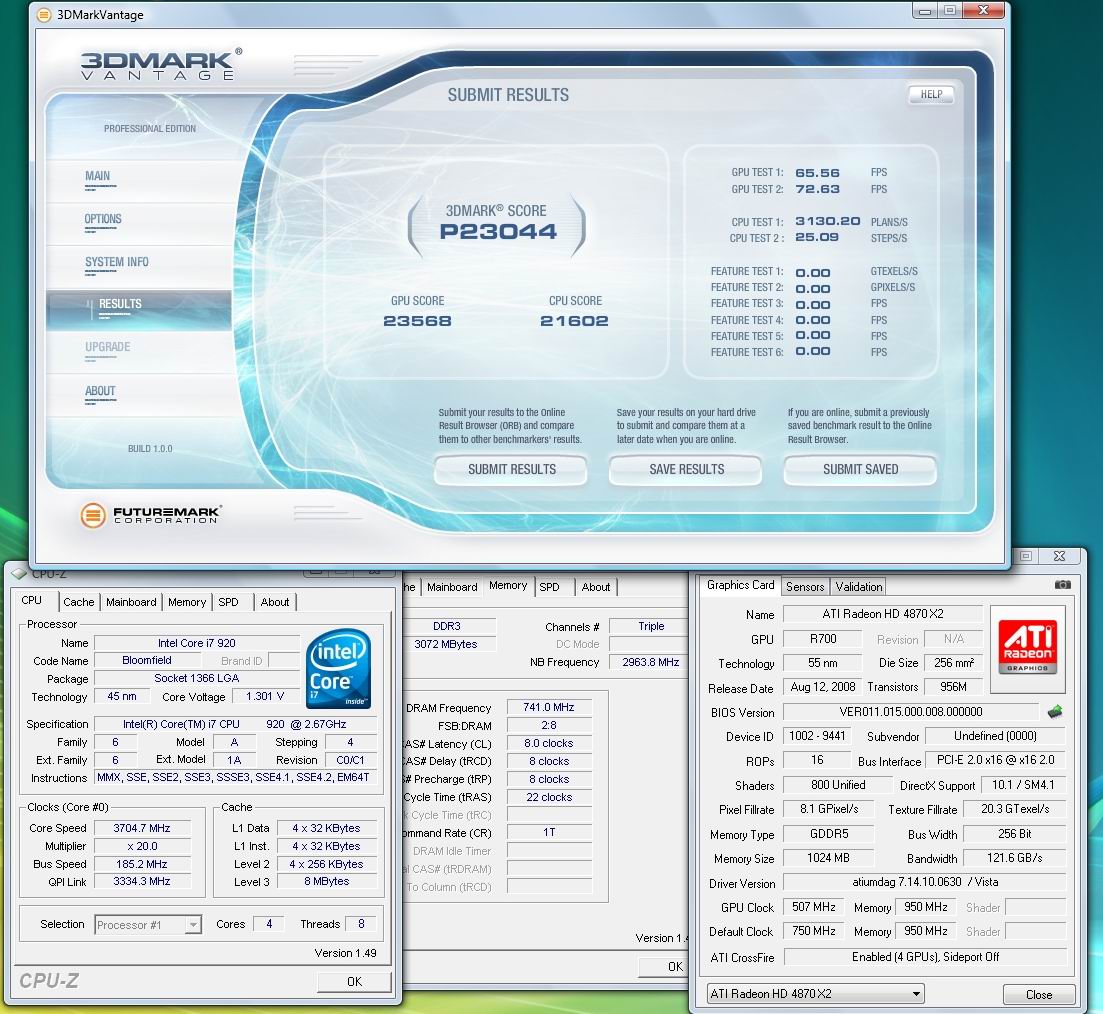
Task: Click the SUBMIT SAVED button
Action: click(x=860, y=469)
